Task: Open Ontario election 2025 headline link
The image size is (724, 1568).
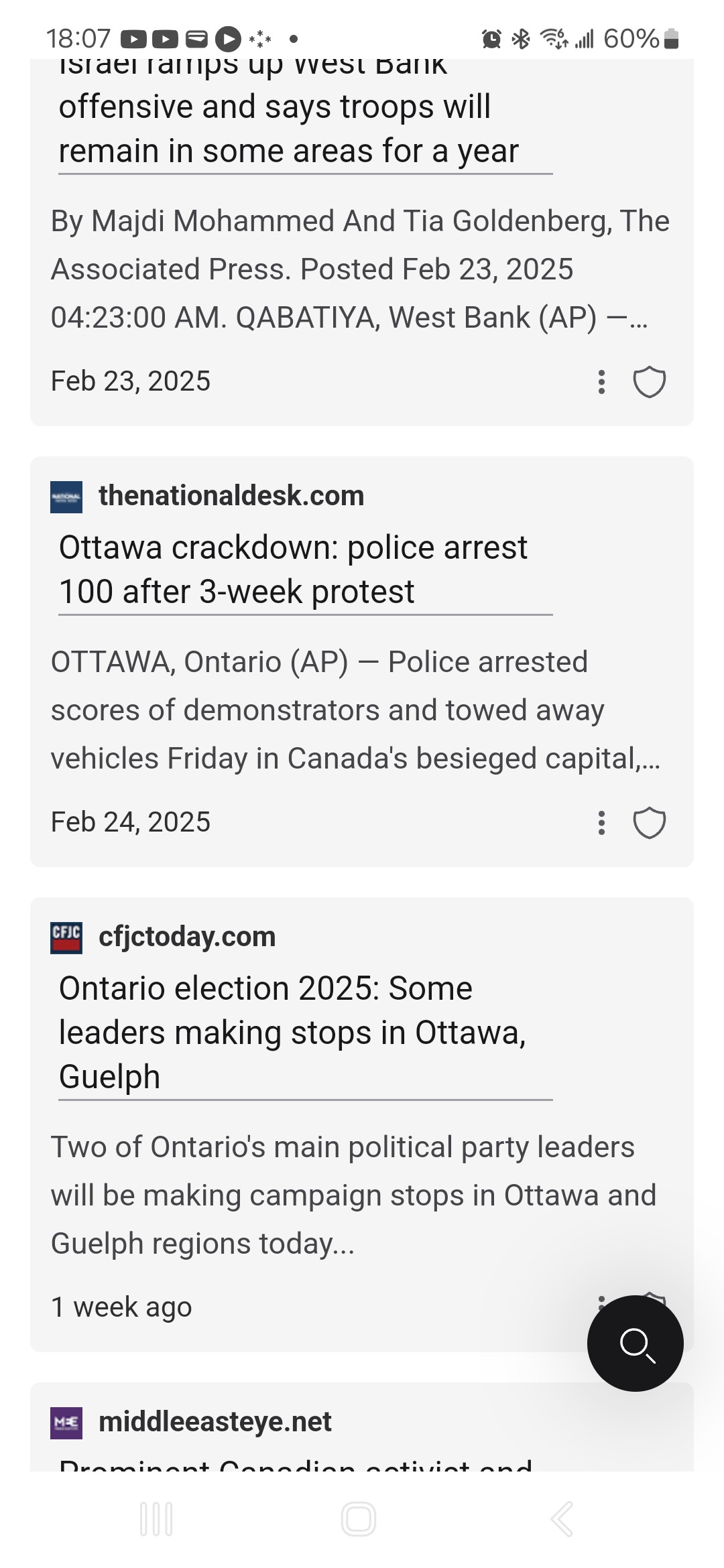Action: pos(292,1032)
